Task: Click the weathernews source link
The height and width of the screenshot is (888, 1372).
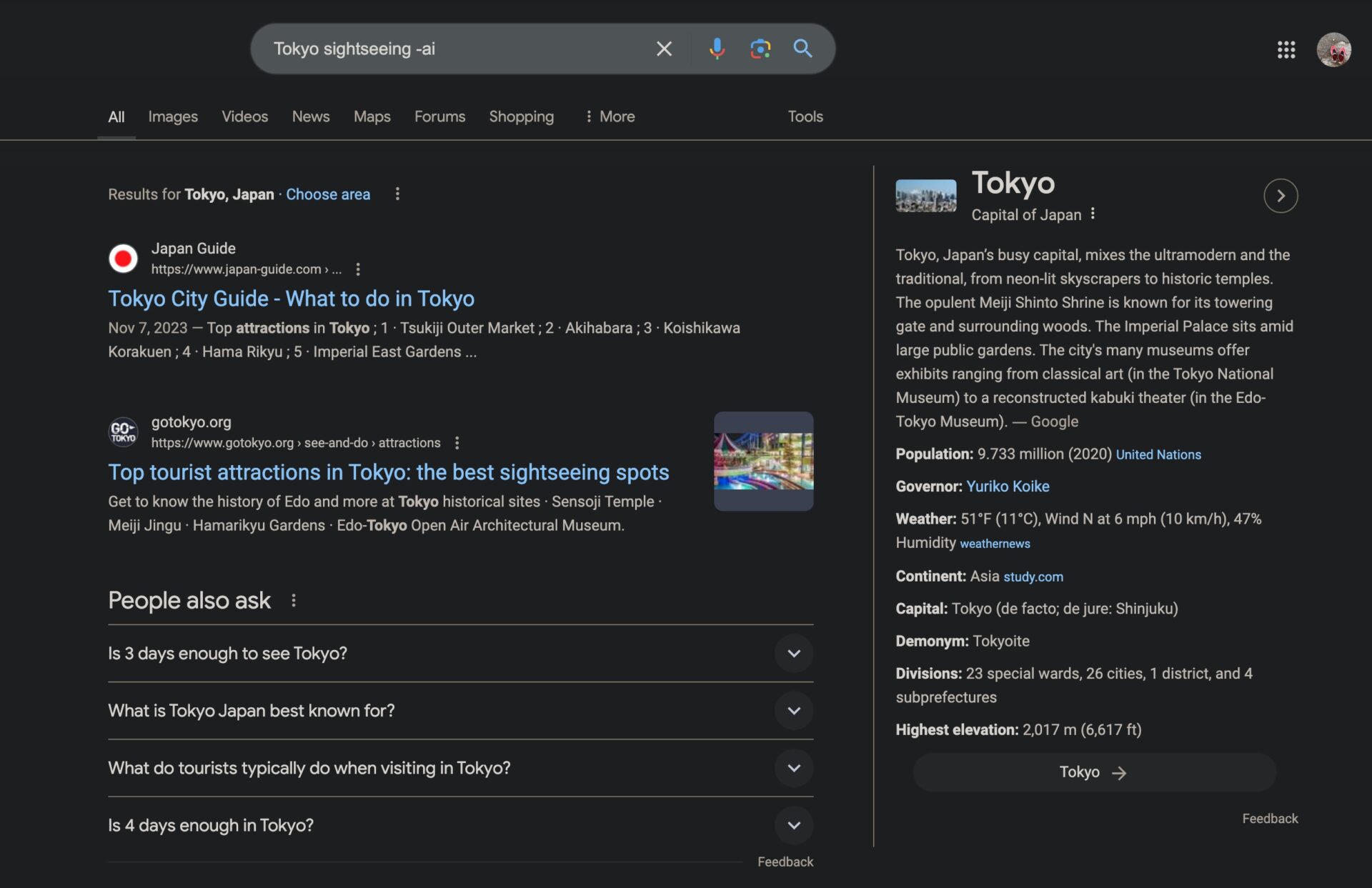Action: pos(995,544)
